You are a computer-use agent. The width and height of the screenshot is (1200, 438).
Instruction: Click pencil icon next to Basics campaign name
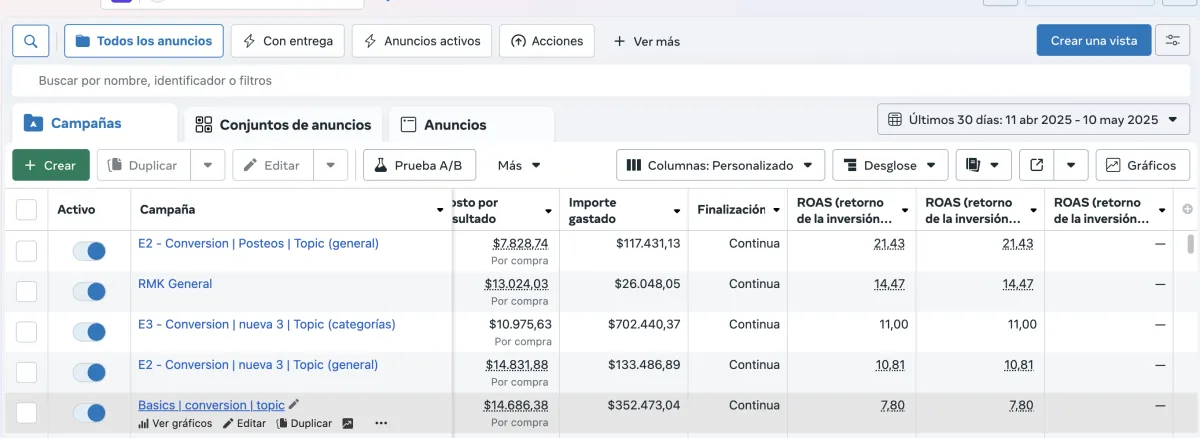[294, 405]
